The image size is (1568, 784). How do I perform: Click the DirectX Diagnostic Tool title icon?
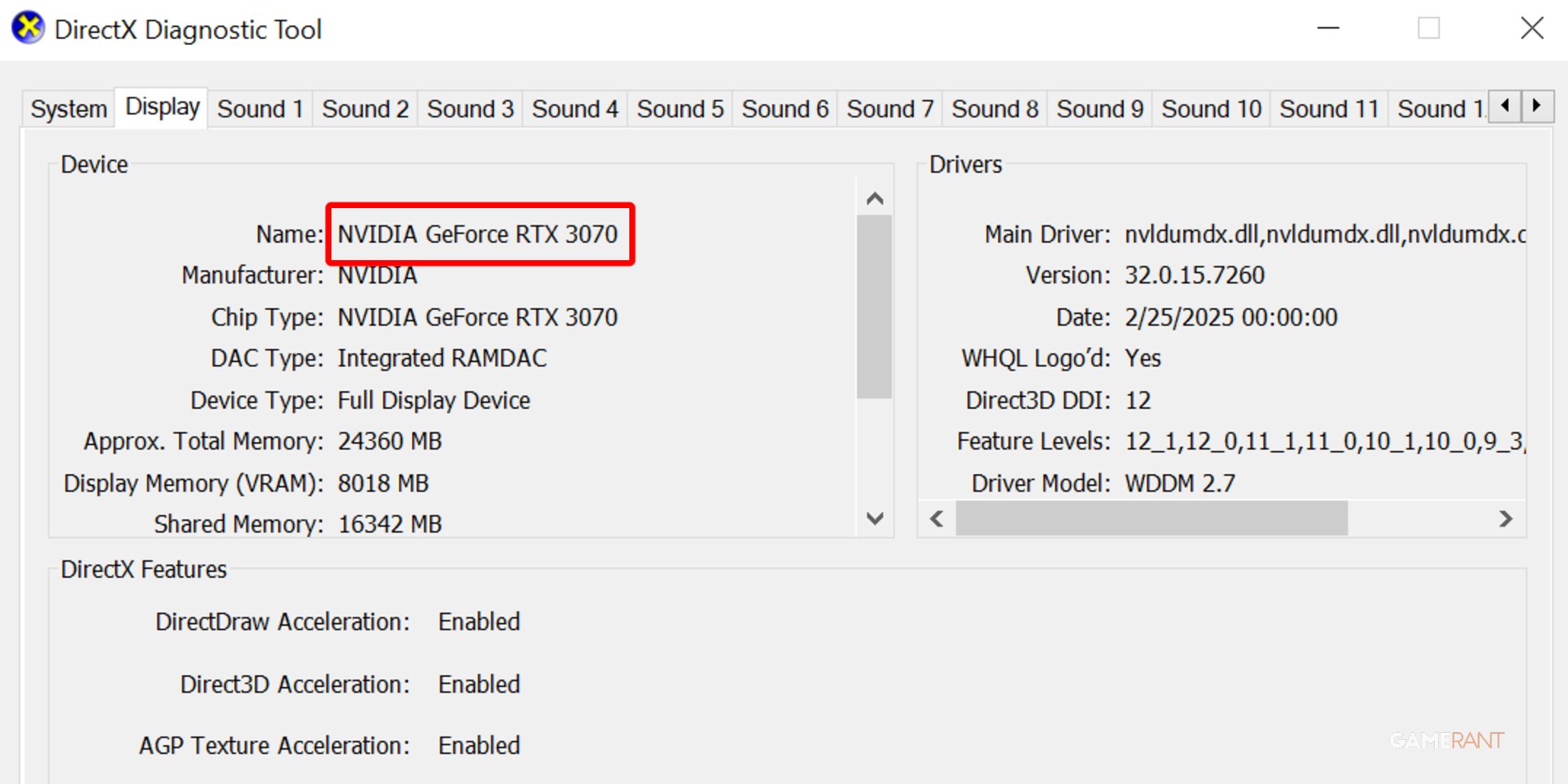coord(29,29)
